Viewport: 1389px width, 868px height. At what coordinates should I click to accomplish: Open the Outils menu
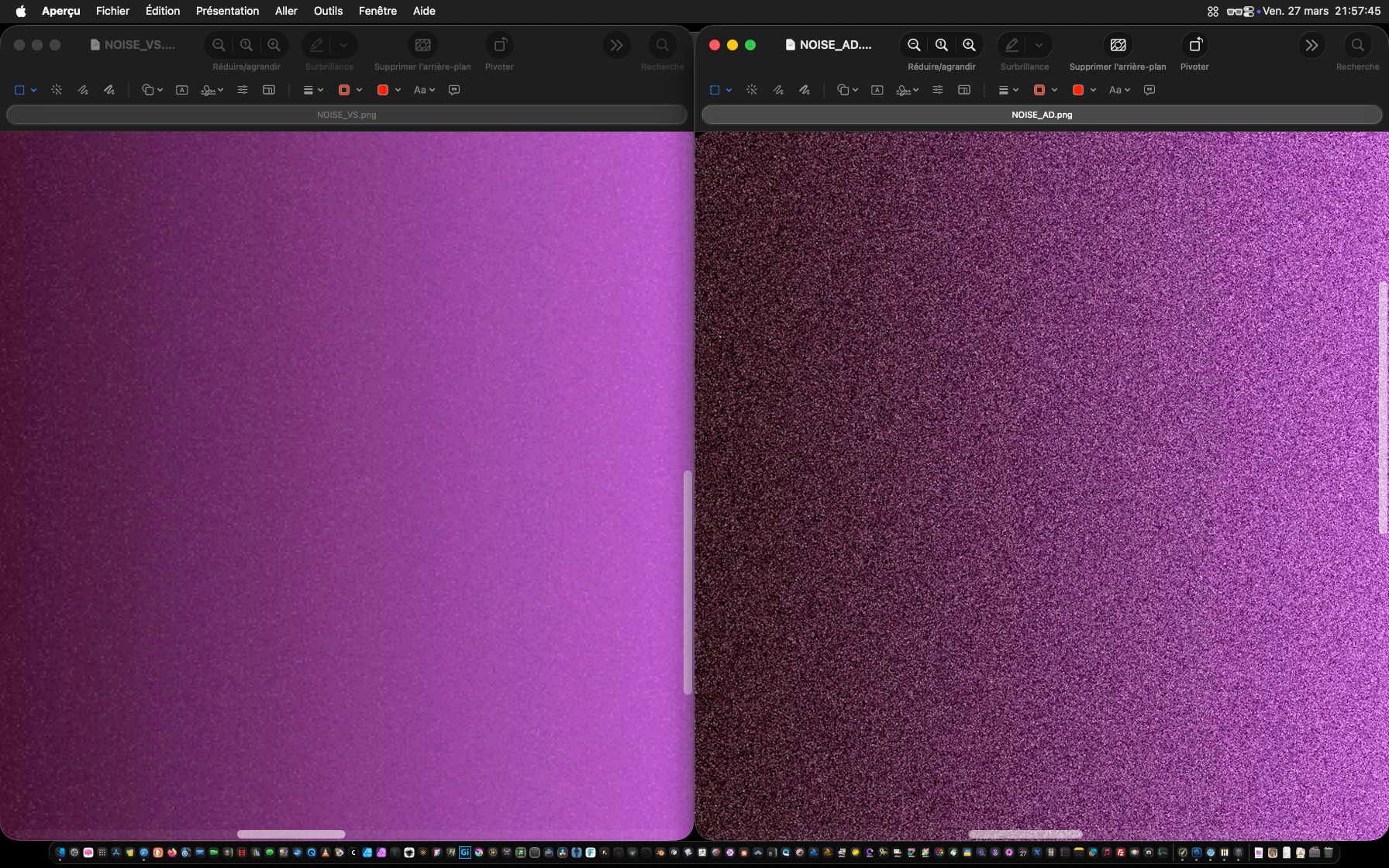coord(328,11)
